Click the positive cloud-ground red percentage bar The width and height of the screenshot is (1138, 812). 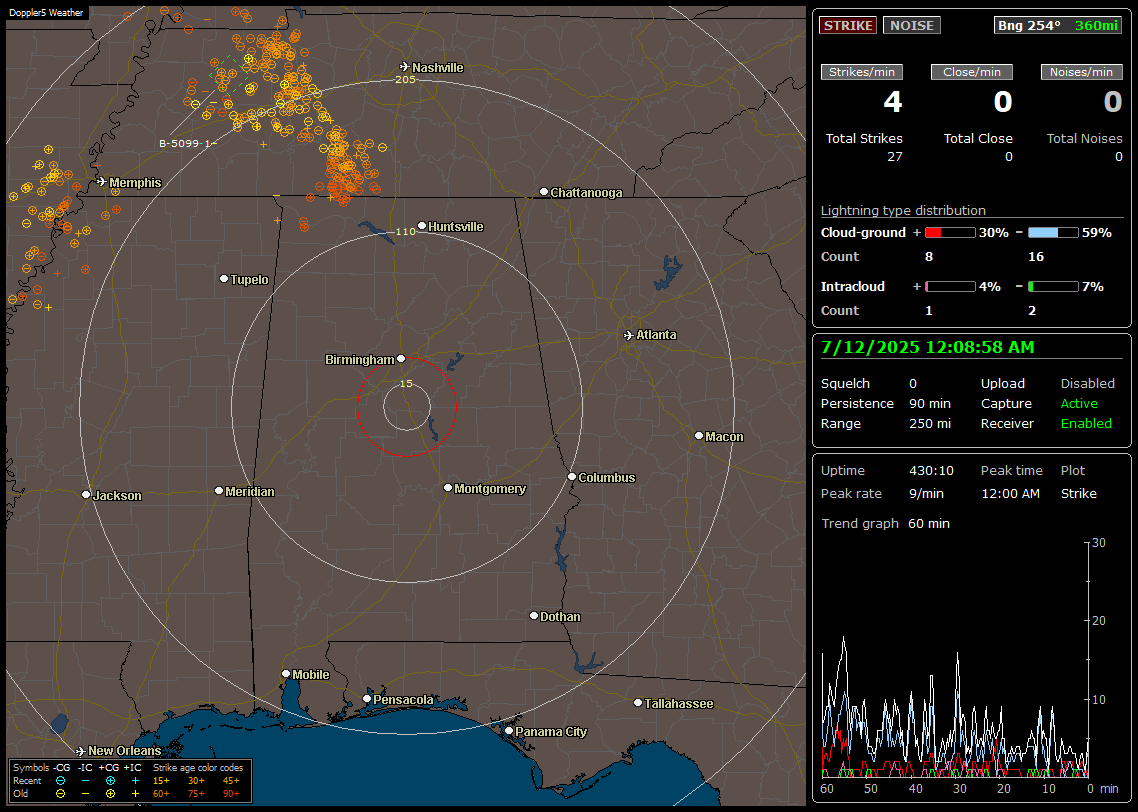950,232
